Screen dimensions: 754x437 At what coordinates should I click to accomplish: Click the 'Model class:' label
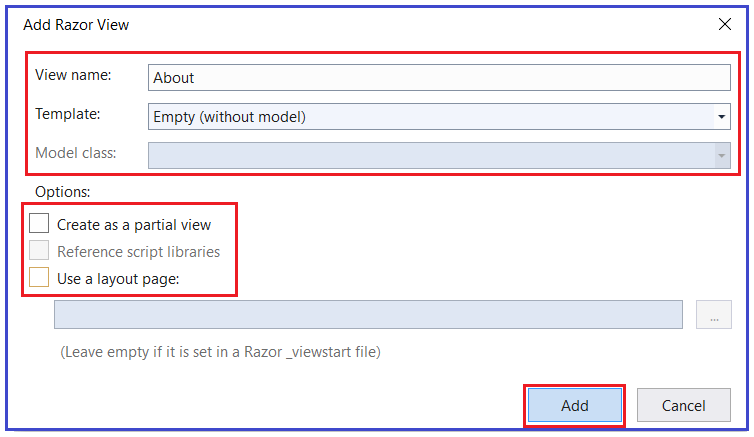coord(75,153)
